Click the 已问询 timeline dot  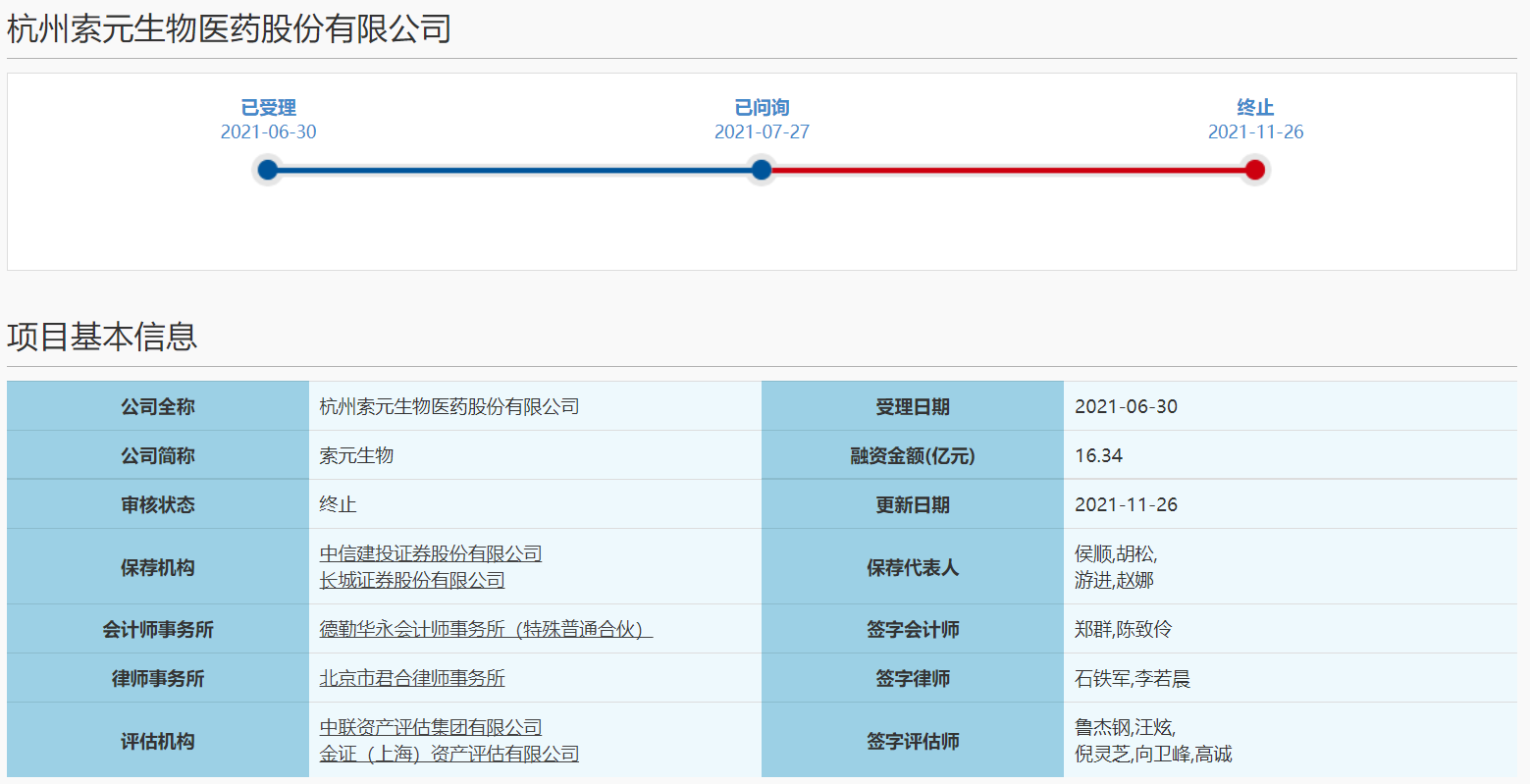(x=762, y=170)
